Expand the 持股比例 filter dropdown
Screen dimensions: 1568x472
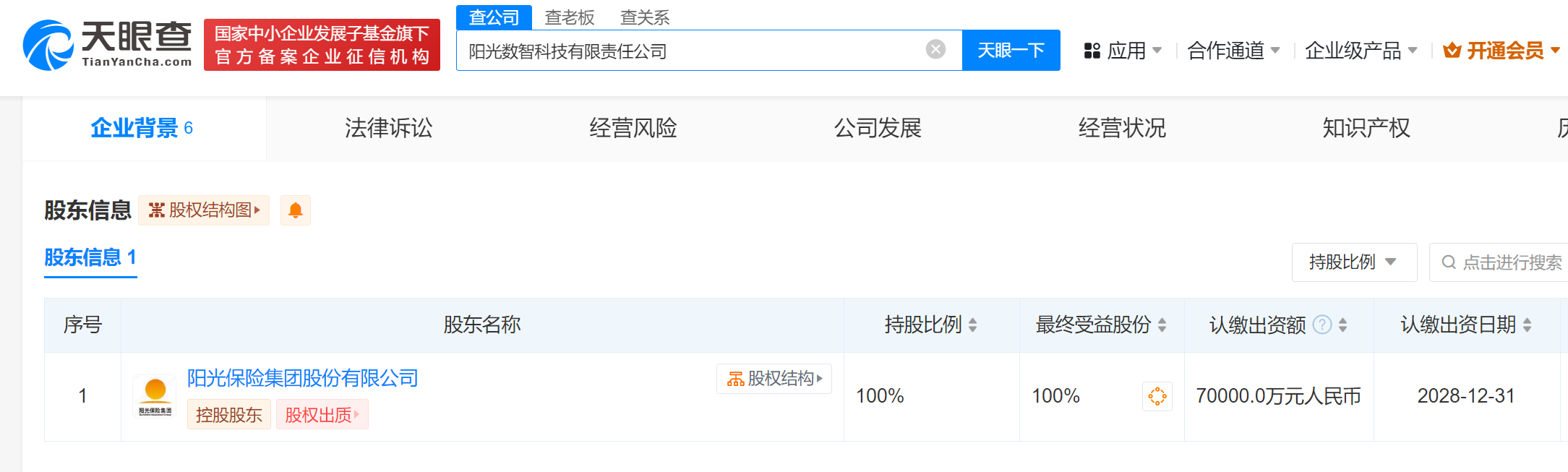point(1353,262)
